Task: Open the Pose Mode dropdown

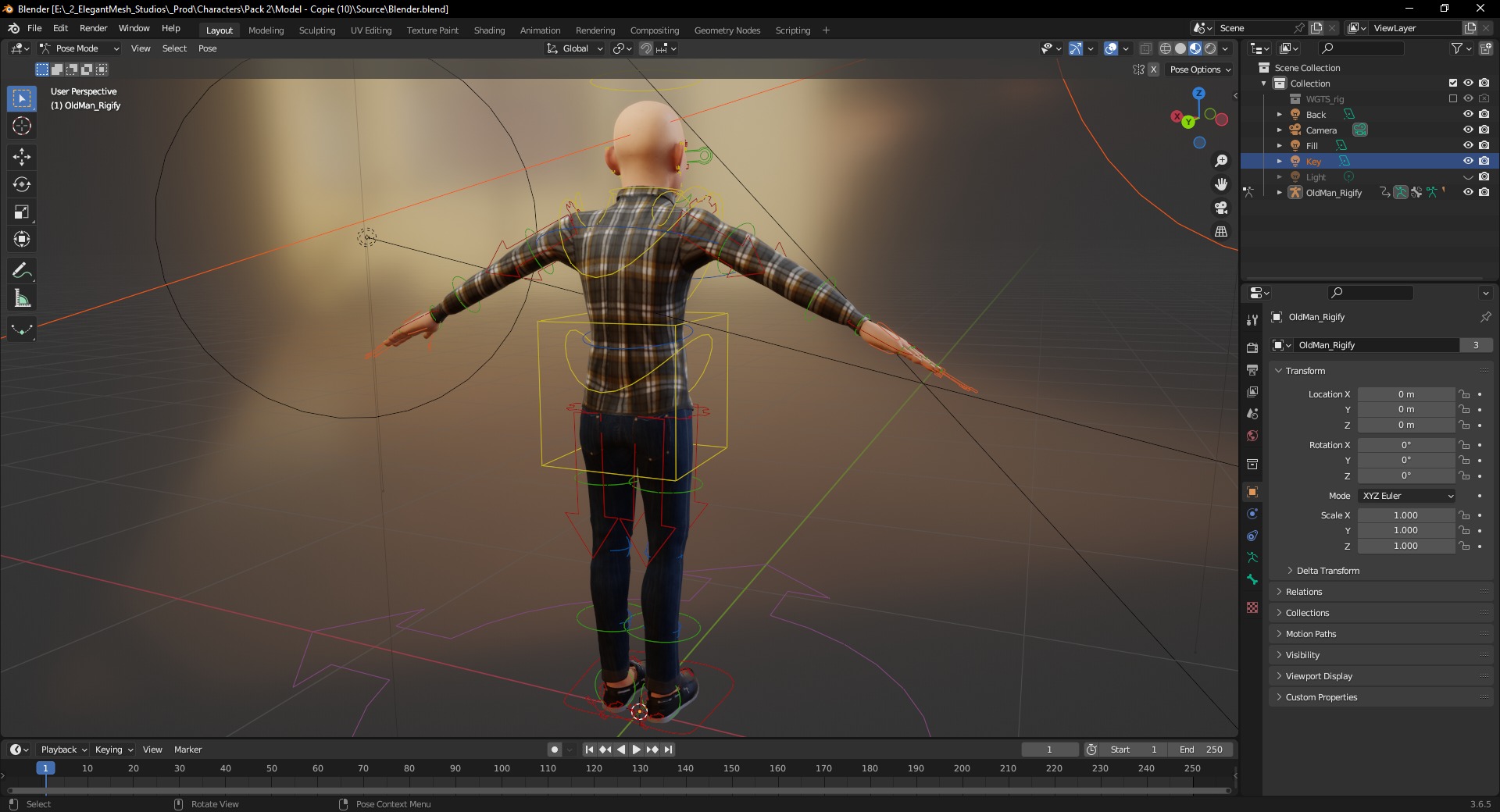Action: point(80,48)
